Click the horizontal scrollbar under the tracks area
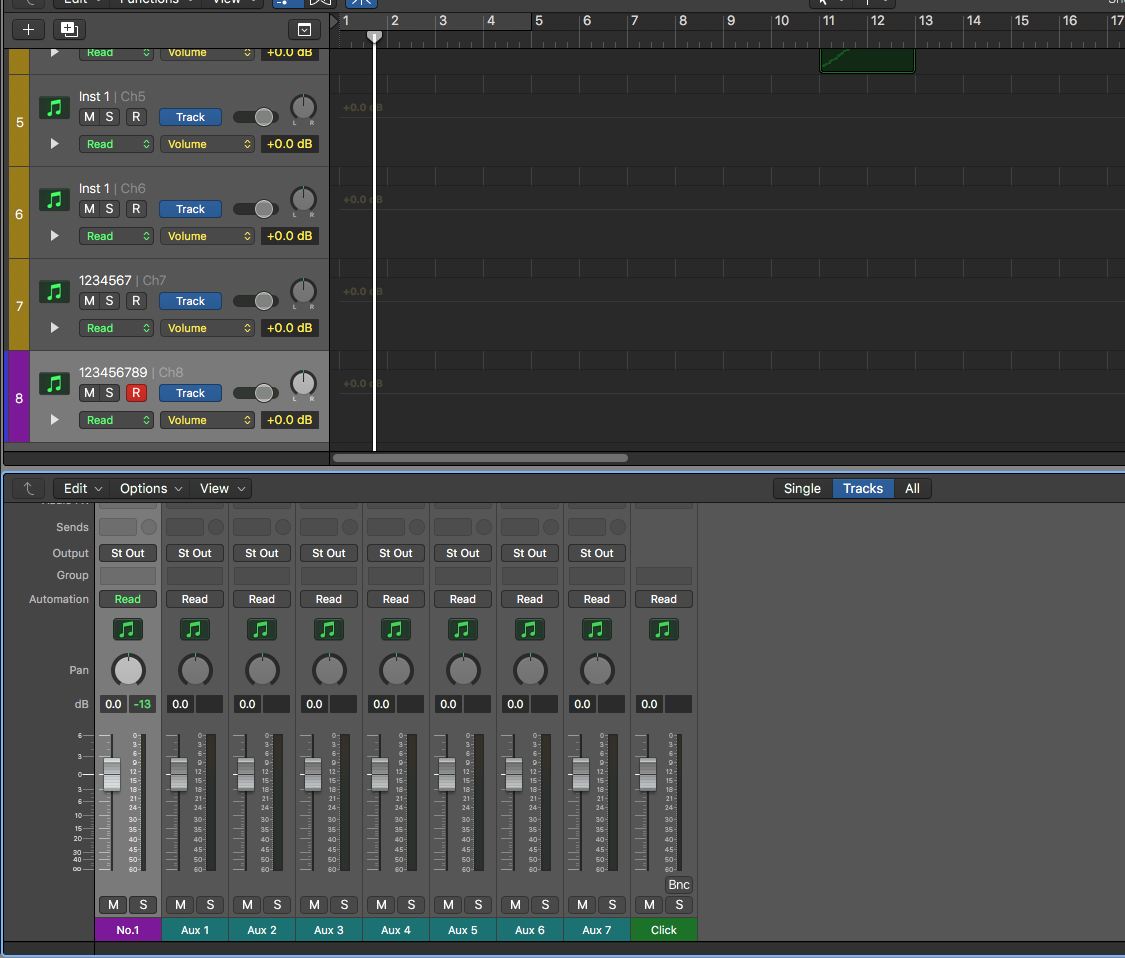1125x958 pixels. pyautogui.click(x=480, y=458)
